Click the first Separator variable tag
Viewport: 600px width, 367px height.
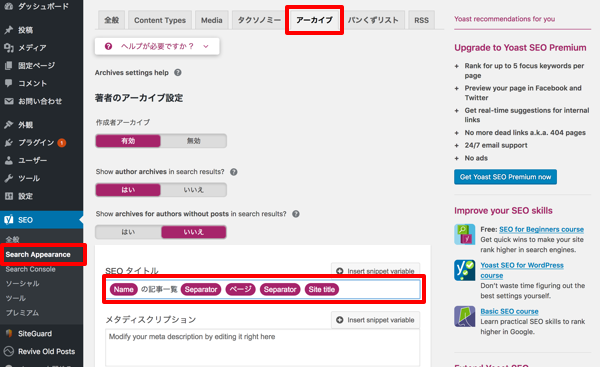coord(201,289)
